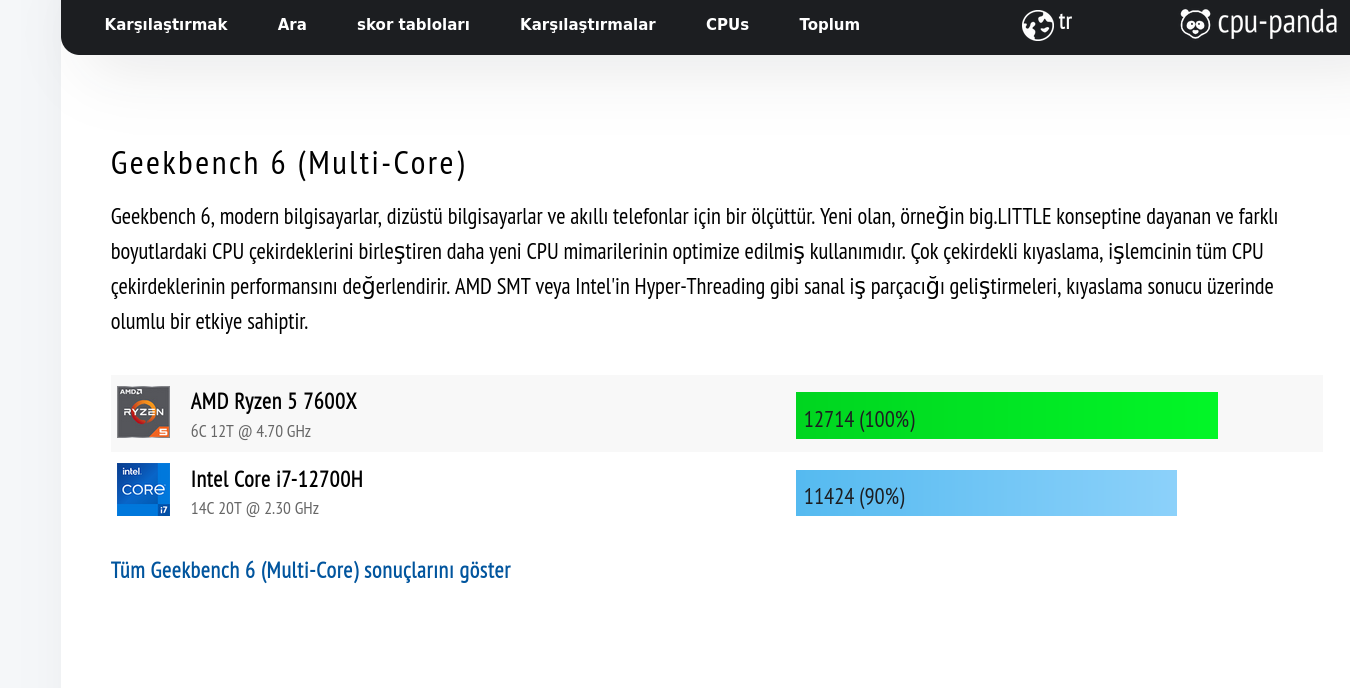Click the Intel Core i7 processor badge
This screenshot has height=688, width=1350.
coord(143,489)
